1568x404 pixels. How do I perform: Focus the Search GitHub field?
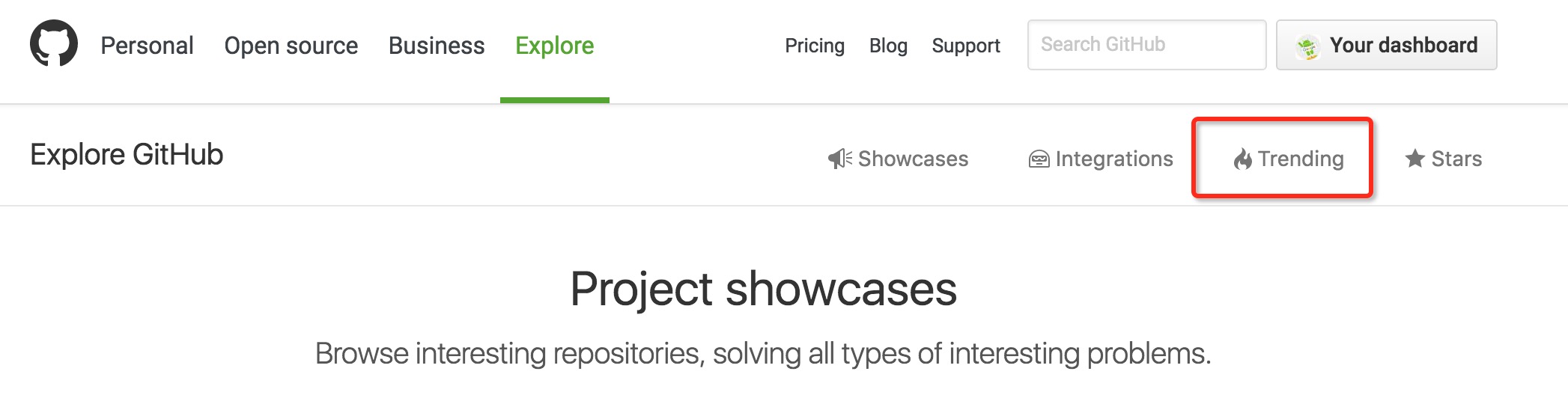coord(1146,45)
